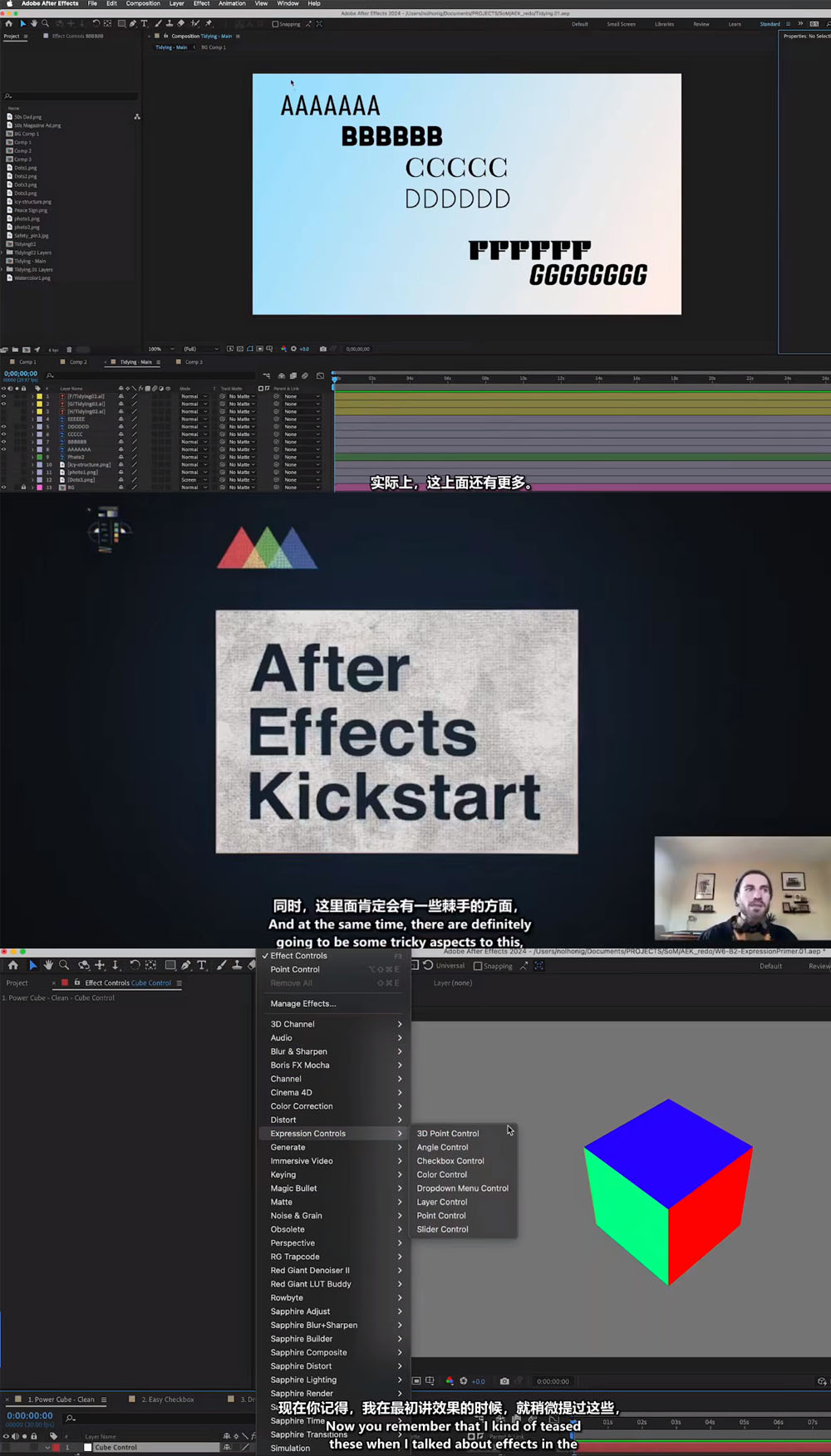
Task: Click snapshot camera in bottom viewer bar
Action: point(504,1381)
